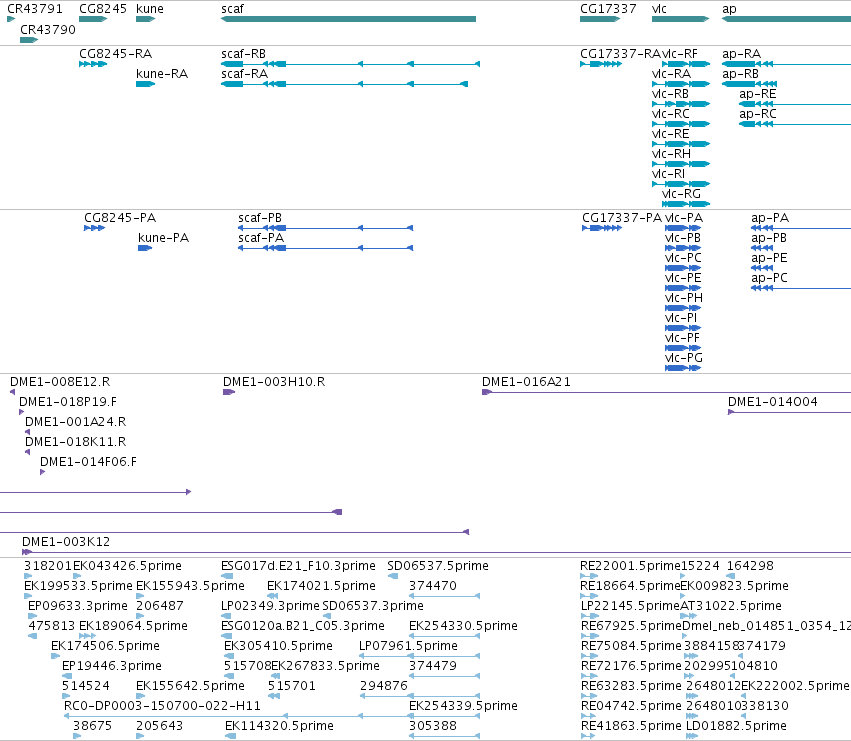Click the SD06537.5prime EST label
This screenshot has width=851, height=741.
(x=438, y=566)
